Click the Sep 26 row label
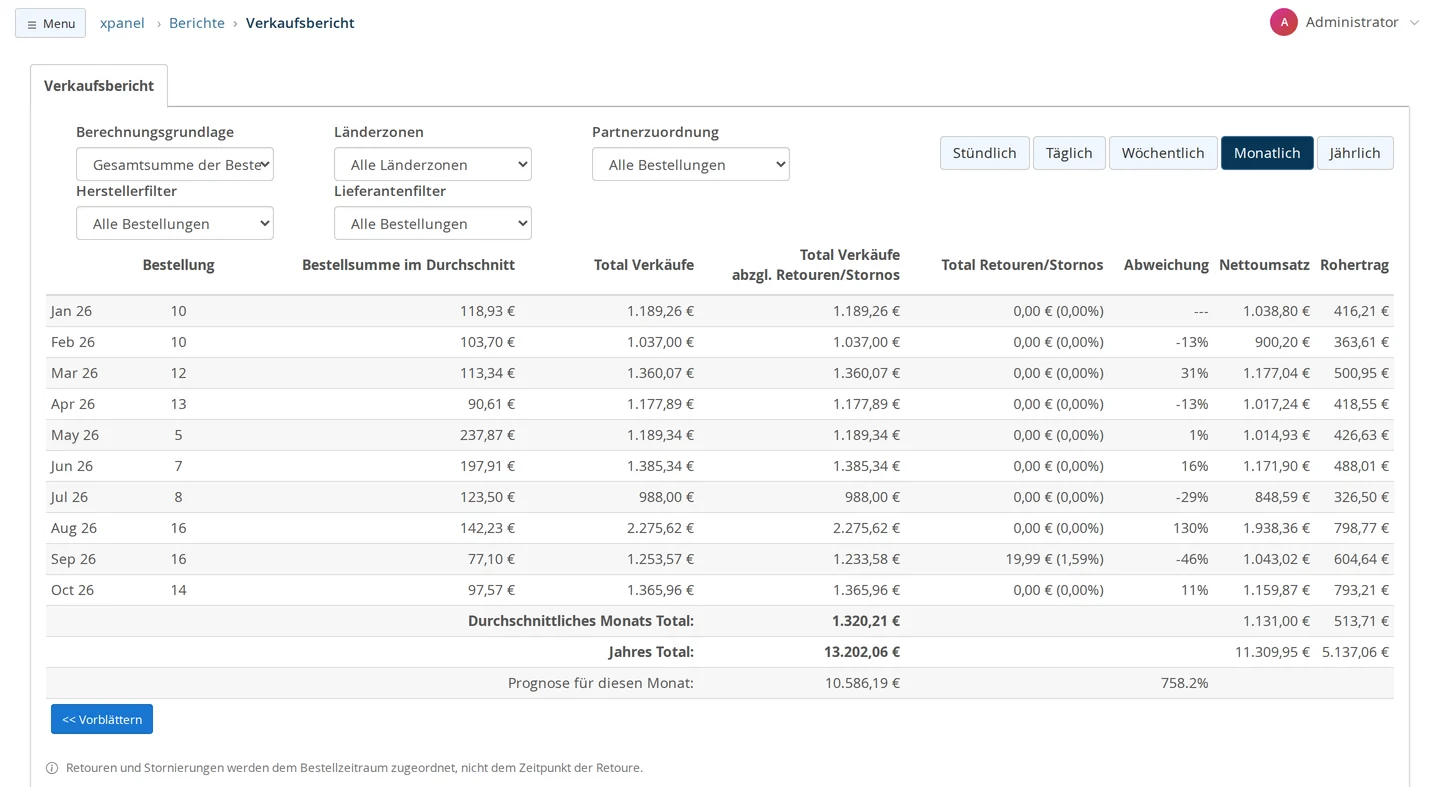This screenshot has width=1432, height=787. [73, 559]
